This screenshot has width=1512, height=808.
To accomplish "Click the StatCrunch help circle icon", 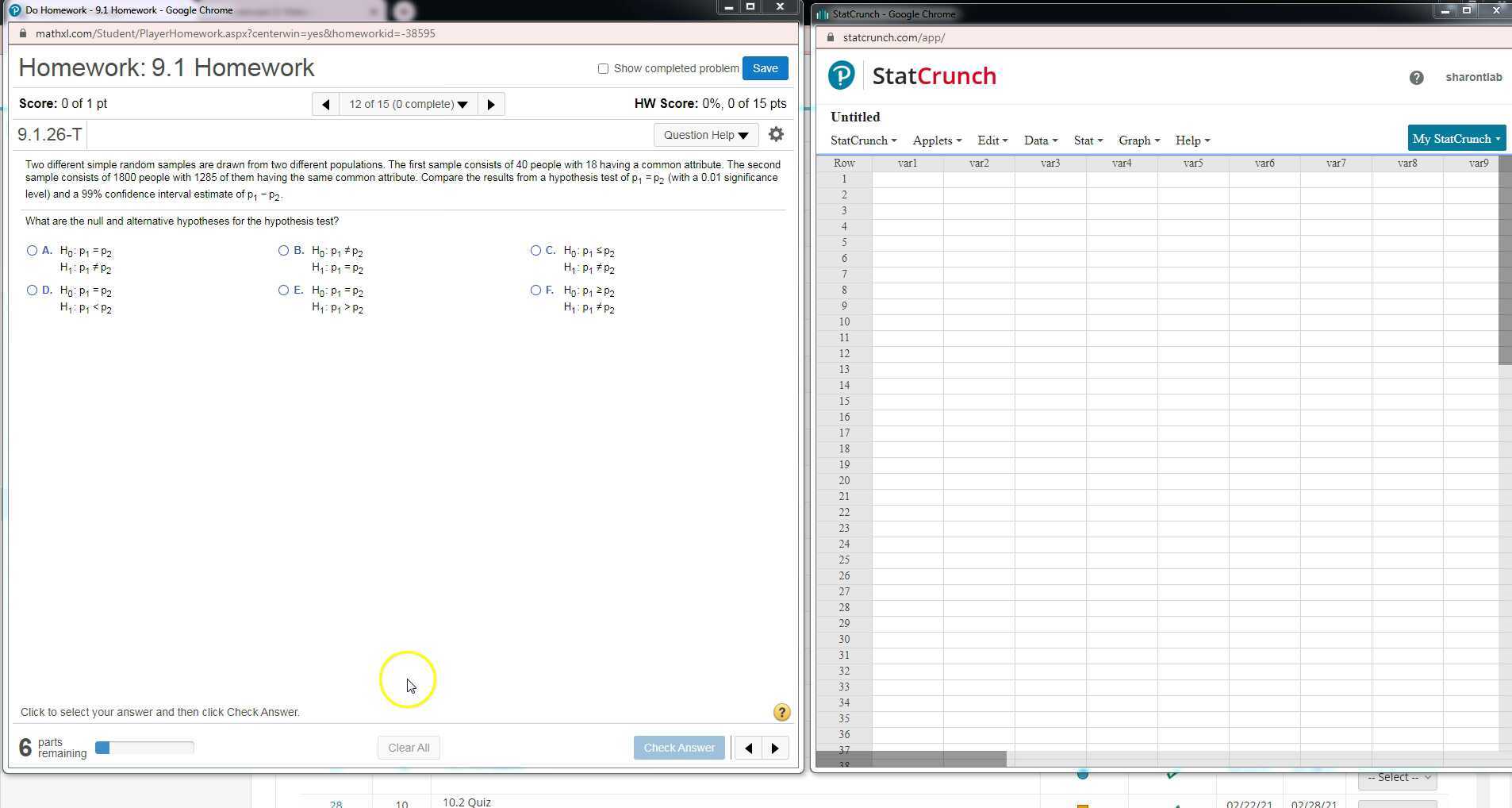I will [1416, 77].
